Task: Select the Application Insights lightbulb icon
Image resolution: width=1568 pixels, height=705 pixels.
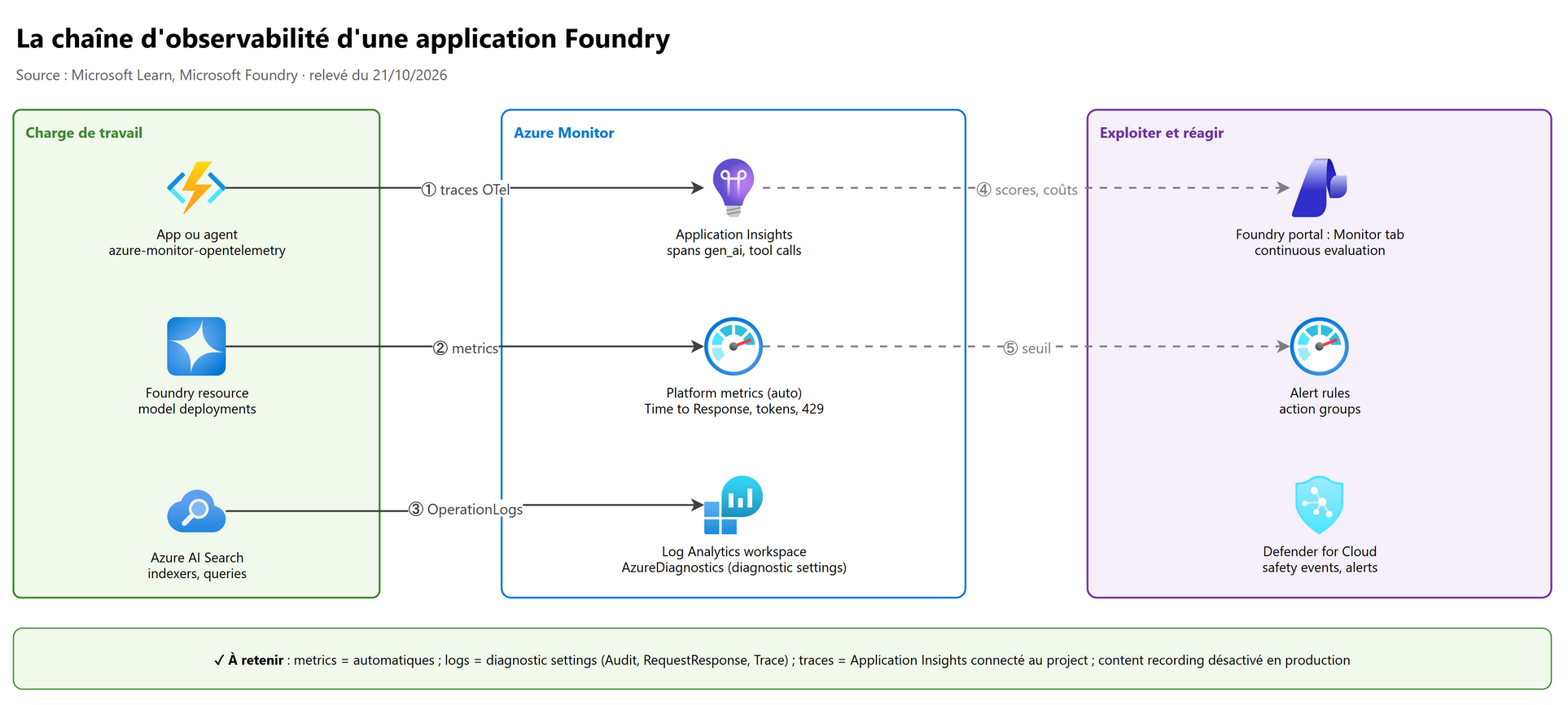Action: coord(734,188)
